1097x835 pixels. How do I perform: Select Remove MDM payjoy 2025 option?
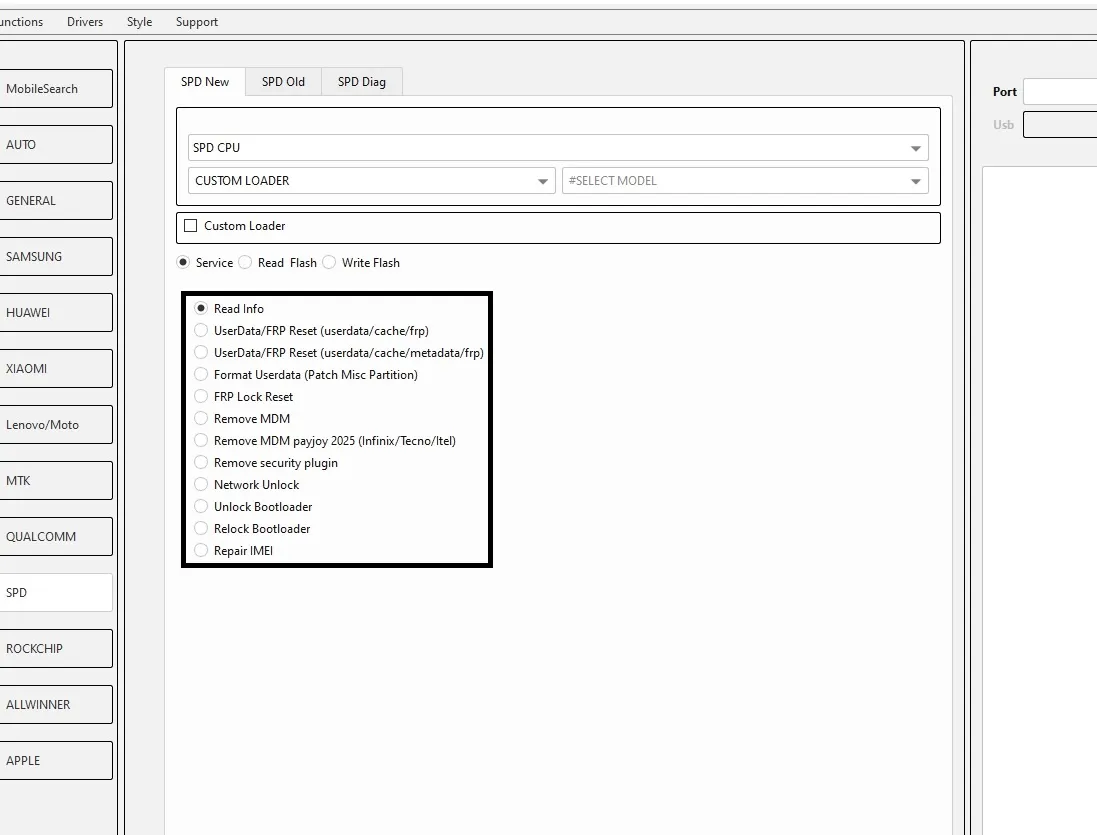(202, 441)
